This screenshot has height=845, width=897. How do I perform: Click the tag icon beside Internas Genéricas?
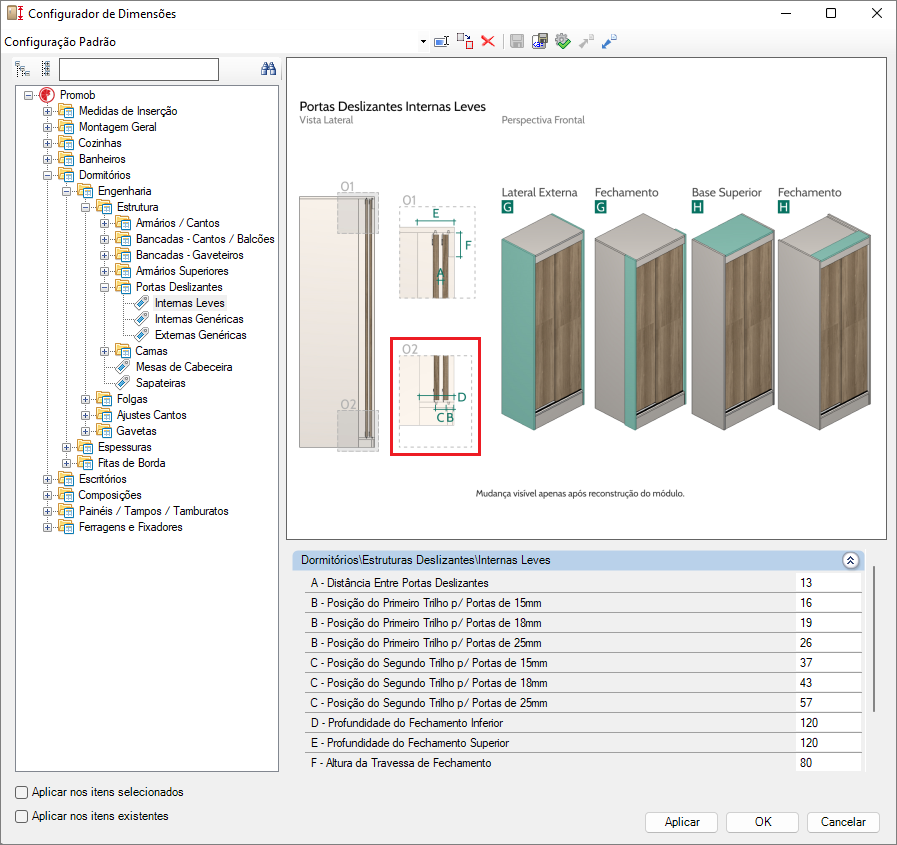(141, 319)
